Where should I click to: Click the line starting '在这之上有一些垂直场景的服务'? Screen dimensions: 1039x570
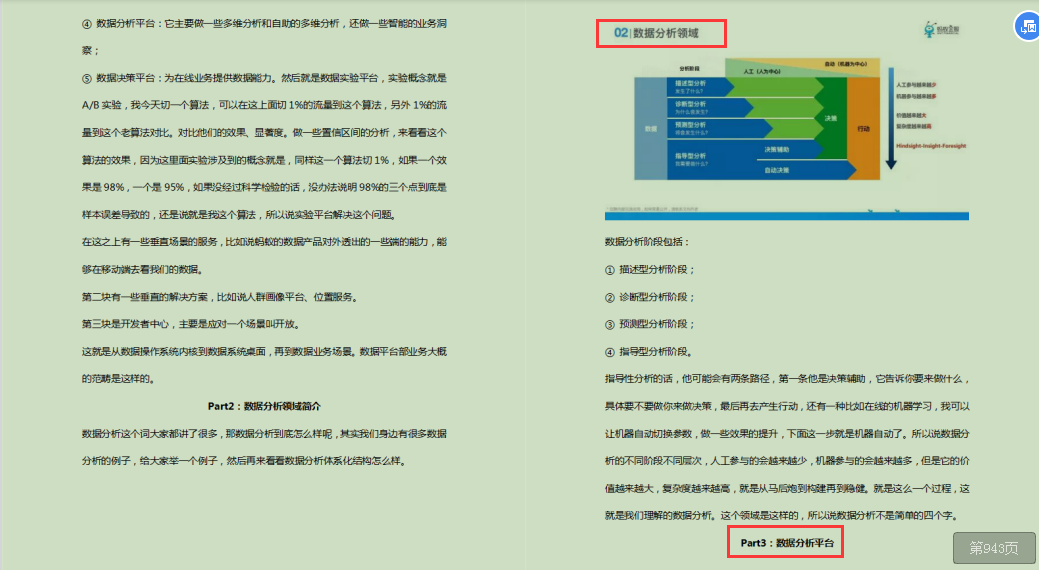pyautogui.click(x=264, y=242)
